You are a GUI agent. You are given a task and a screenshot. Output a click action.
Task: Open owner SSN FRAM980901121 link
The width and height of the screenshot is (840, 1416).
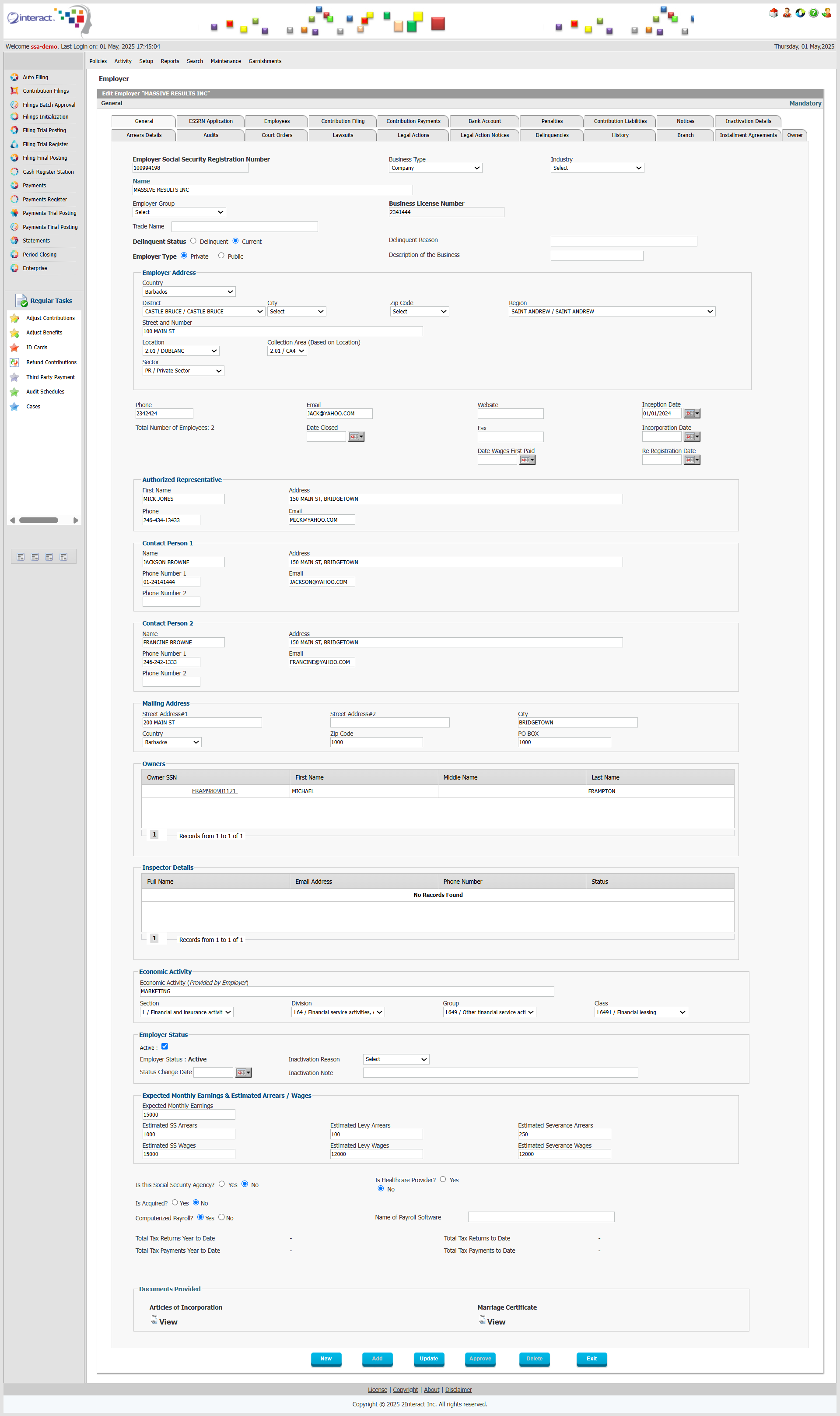coord(214,791)
